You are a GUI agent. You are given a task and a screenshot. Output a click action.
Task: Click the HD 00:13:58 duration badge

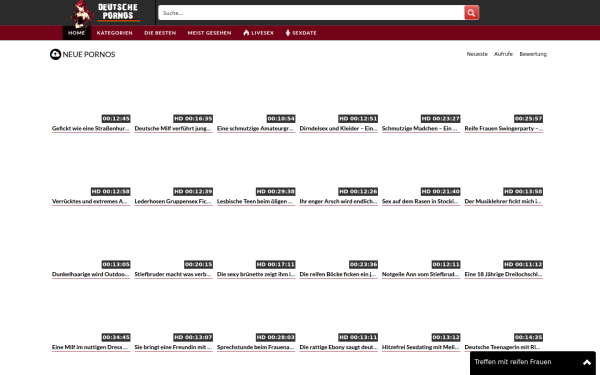pyautogui.click(x=523, y=191)
